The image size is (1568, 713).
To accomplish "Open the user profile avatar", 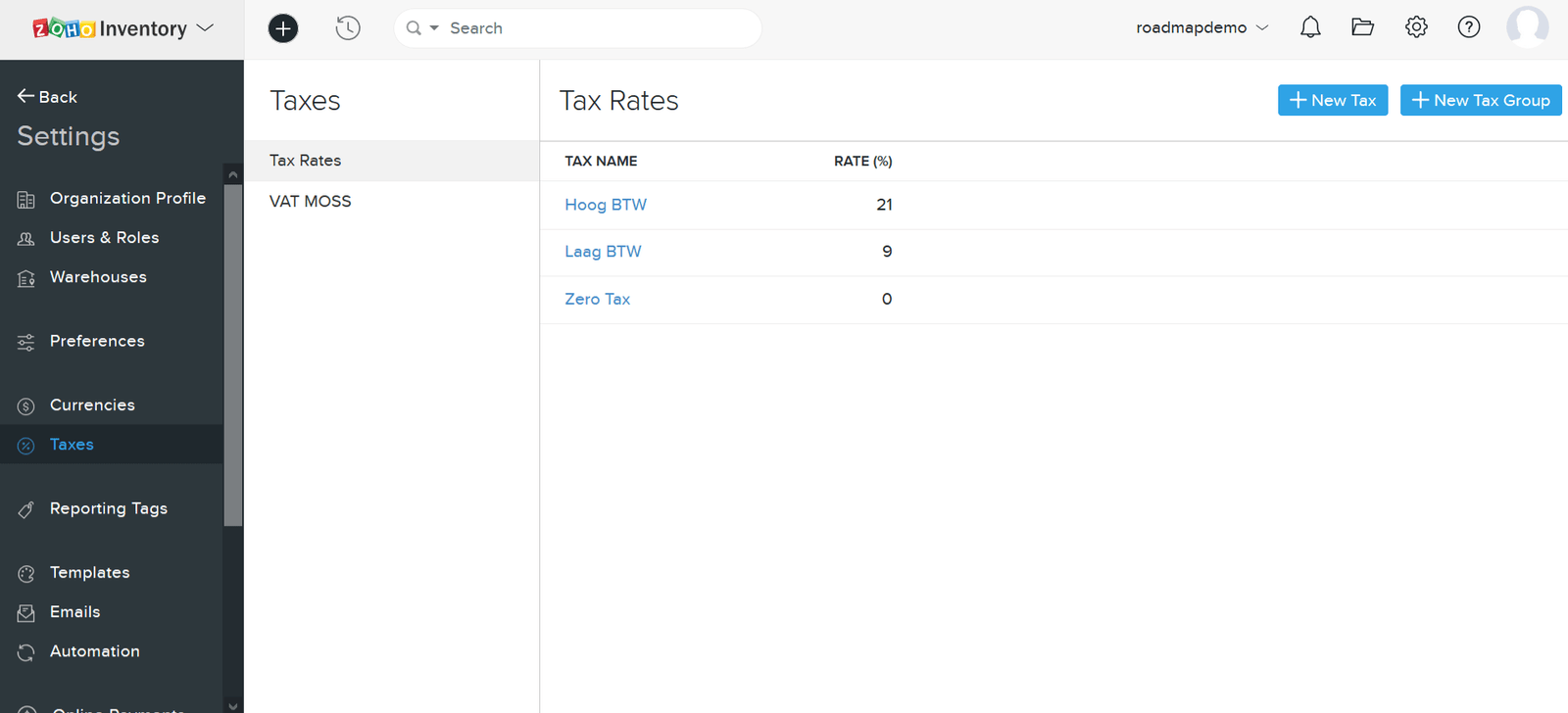I will (1527, 26).
